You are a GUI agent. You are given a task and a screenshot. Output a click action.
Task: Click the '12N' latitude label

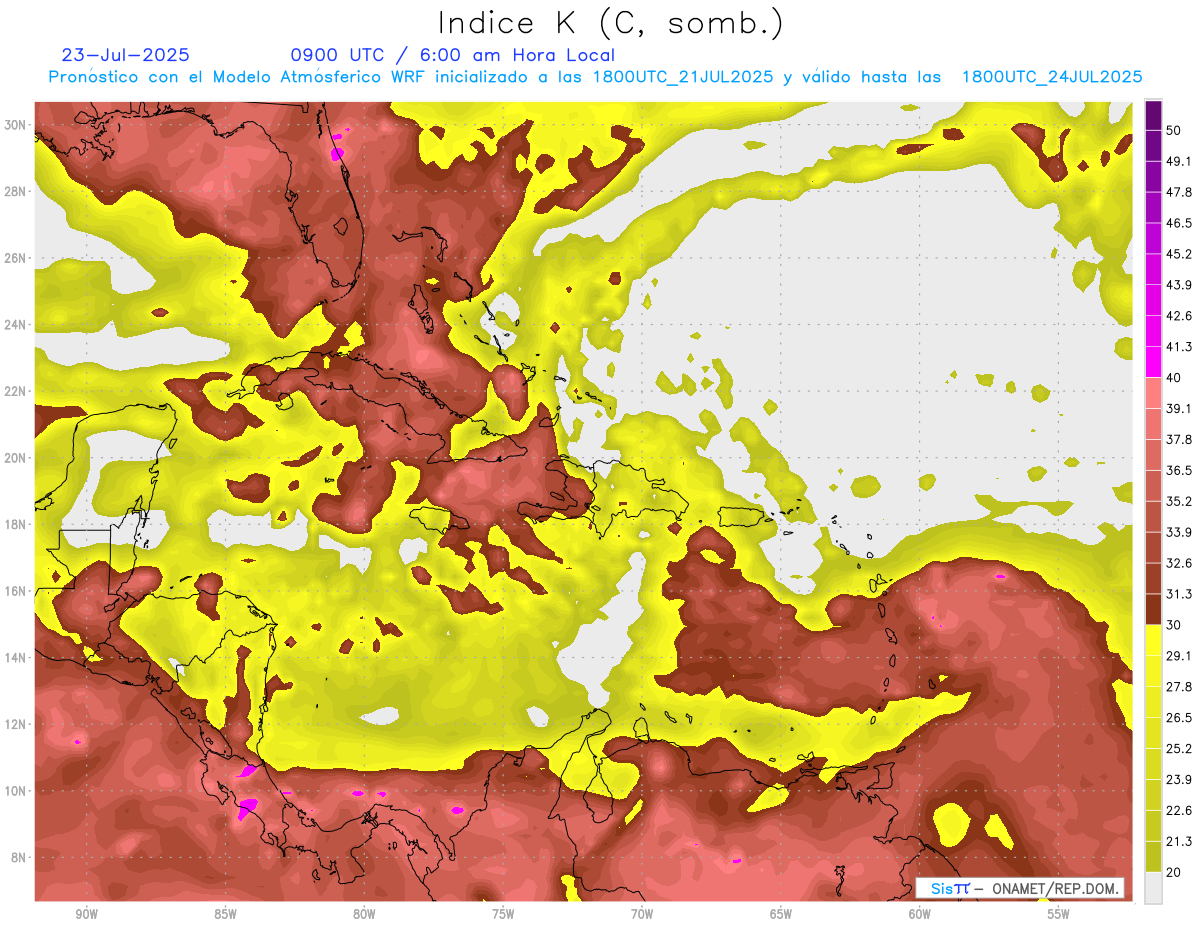(15, 724)
